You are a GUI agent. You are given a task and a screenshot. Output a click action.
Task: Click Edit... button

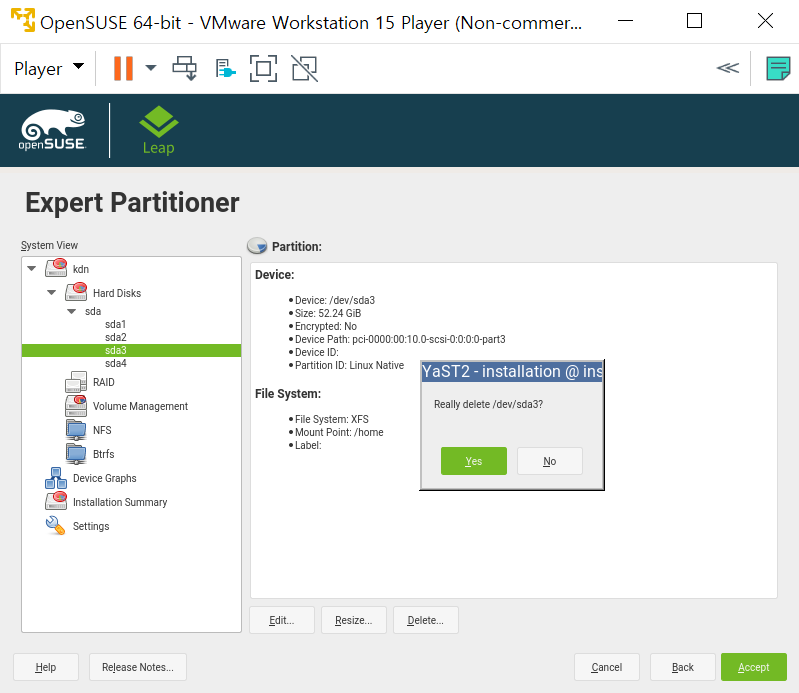point(282,620)
